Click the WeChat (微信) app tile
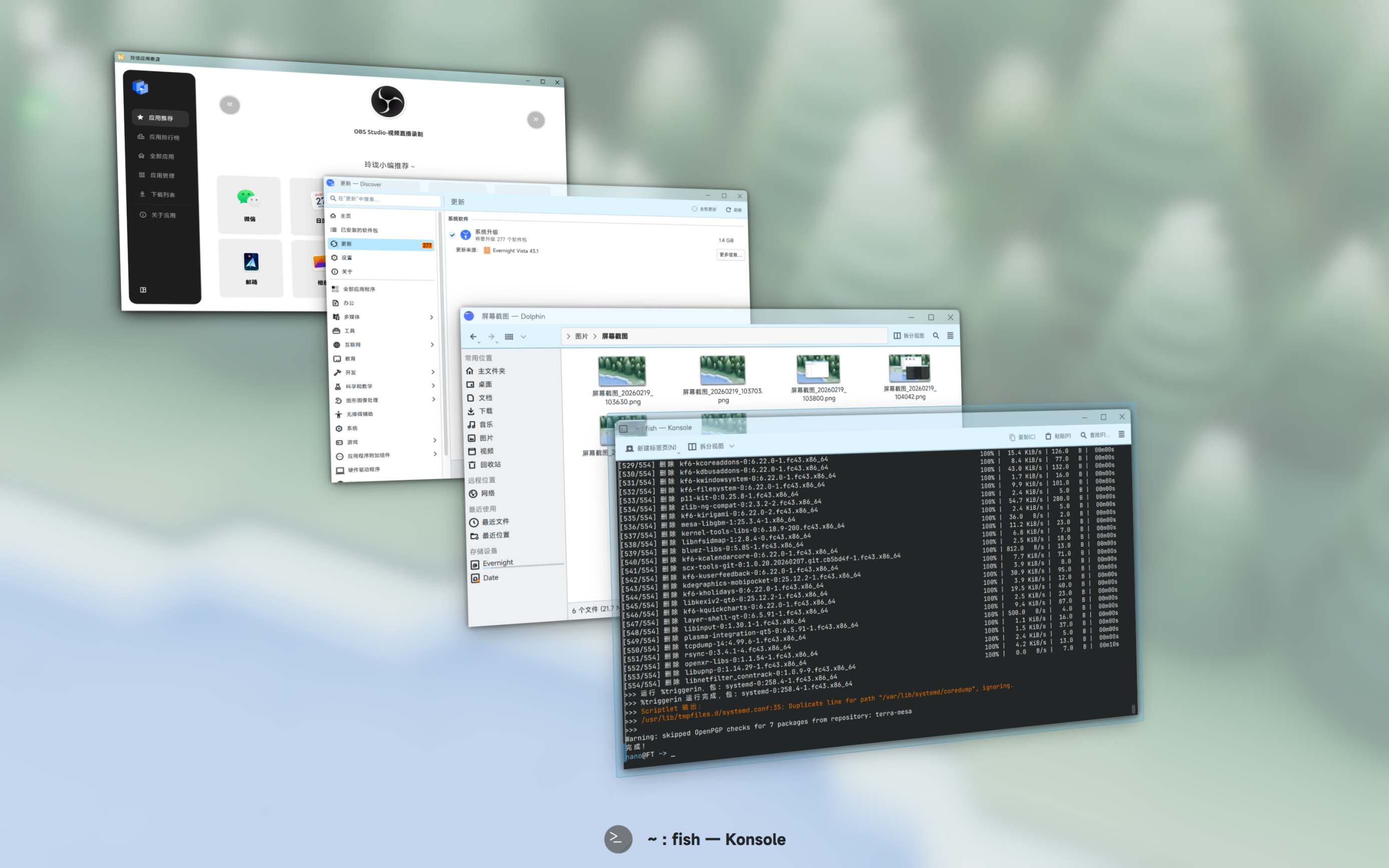This screenshot has height=868, width=1389. pyautogui.click(x=249, y=205)
